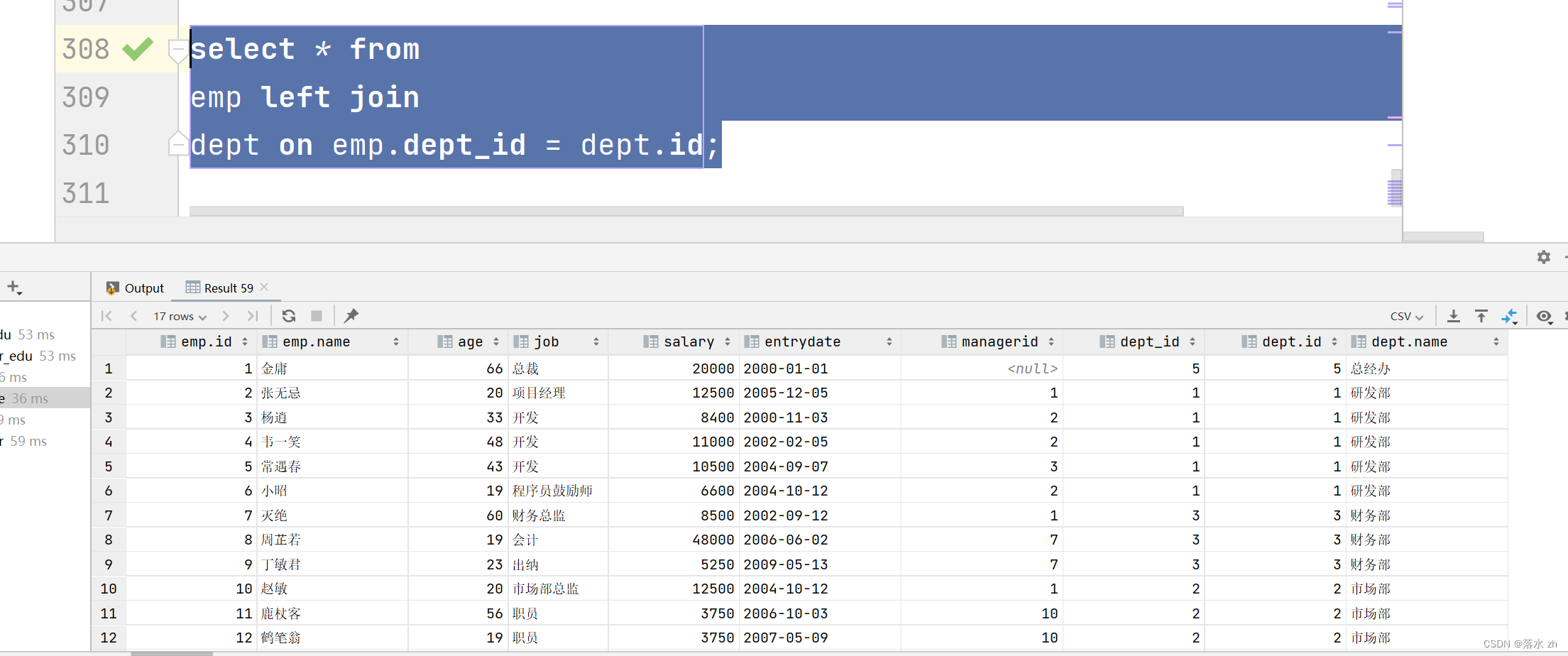Image resolution: width=1568 pixels, height=656 pixels.
Task: Select the job cell 财务总监
Action: click(558, 515)
